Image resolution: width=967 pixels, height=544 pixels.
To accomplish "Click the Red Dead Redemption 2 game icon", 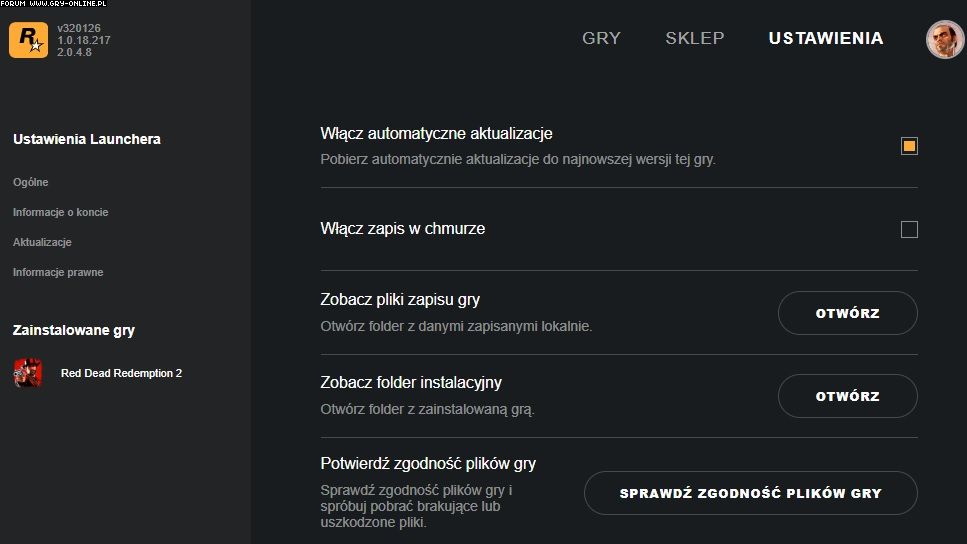I will (x=28, y=373).
